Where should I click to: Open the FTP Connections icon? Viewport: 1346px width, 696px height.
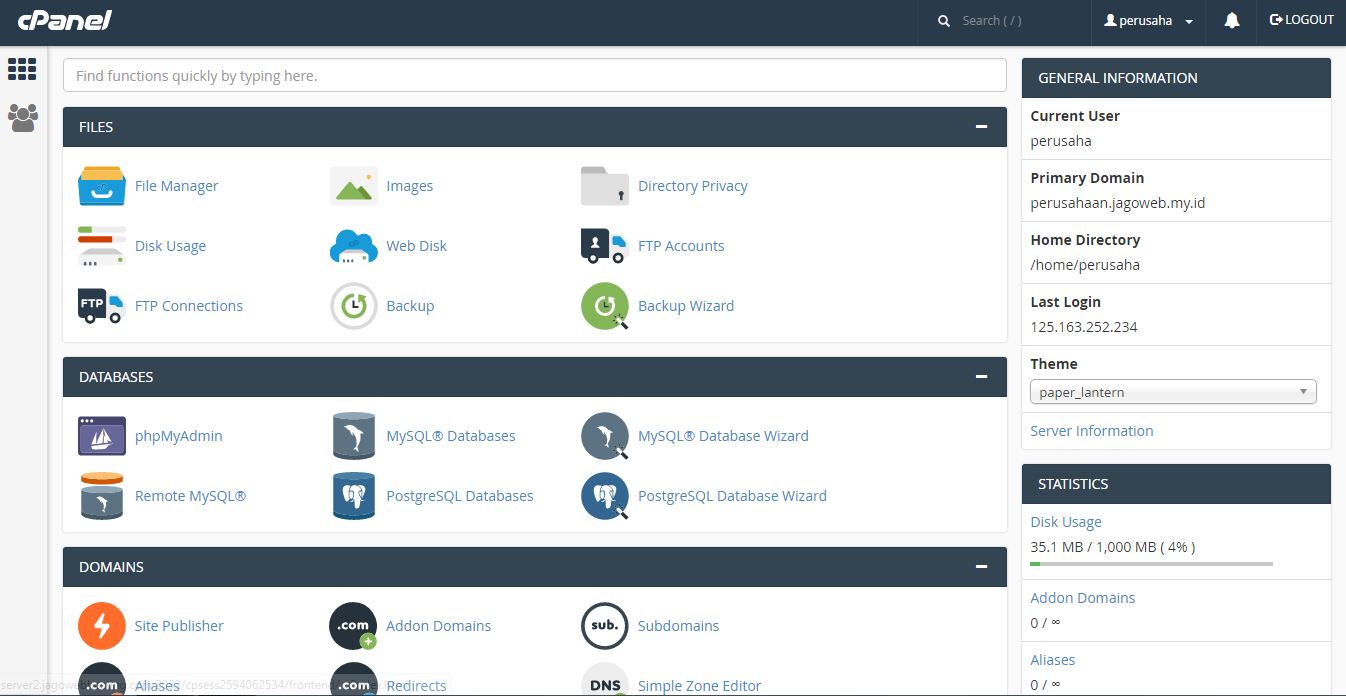102,306
